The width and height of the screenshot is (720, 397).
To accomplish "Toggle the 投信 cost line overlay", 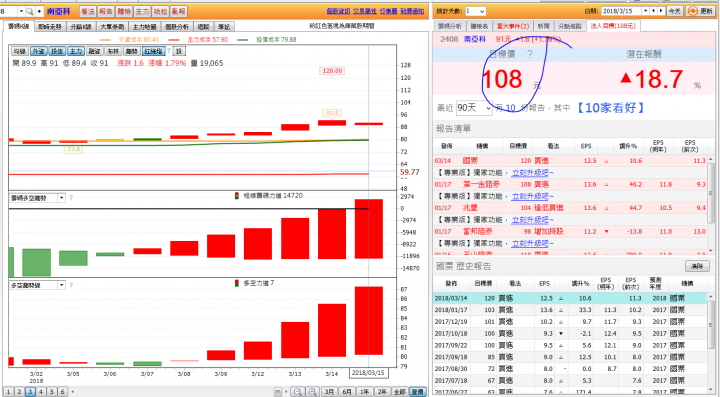I will click(57, 51).
